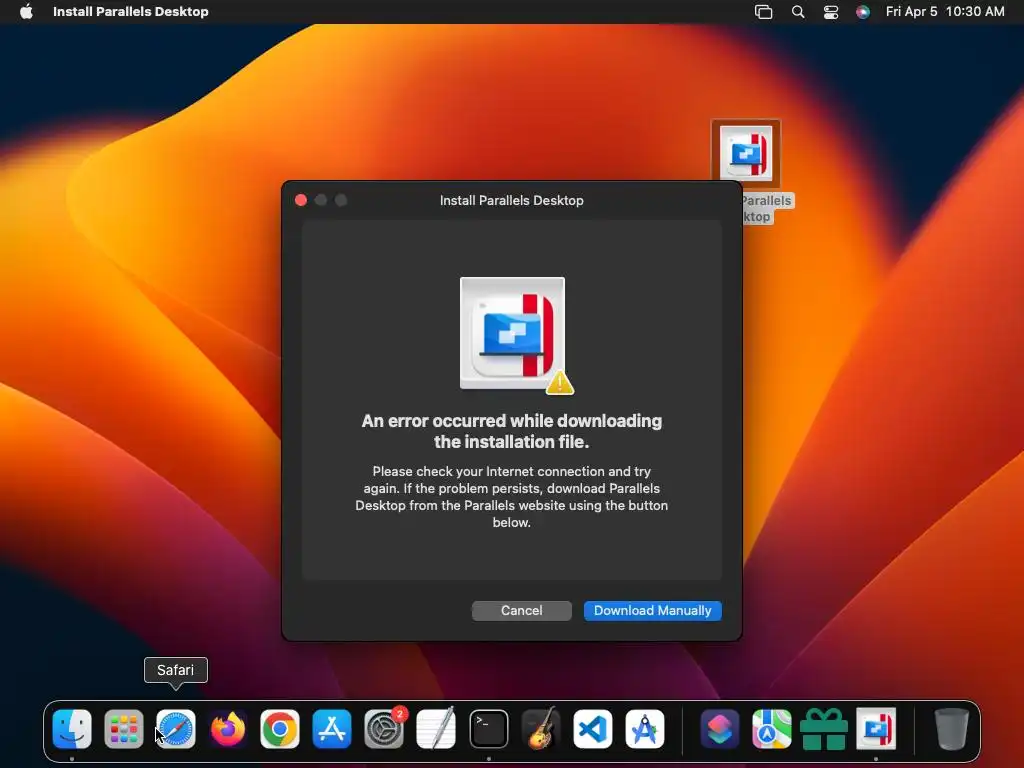The width and height of the screenshot is (1024, 768).
Task: Click Parallels installer icon in dock
Action: [x=876, y=728]
